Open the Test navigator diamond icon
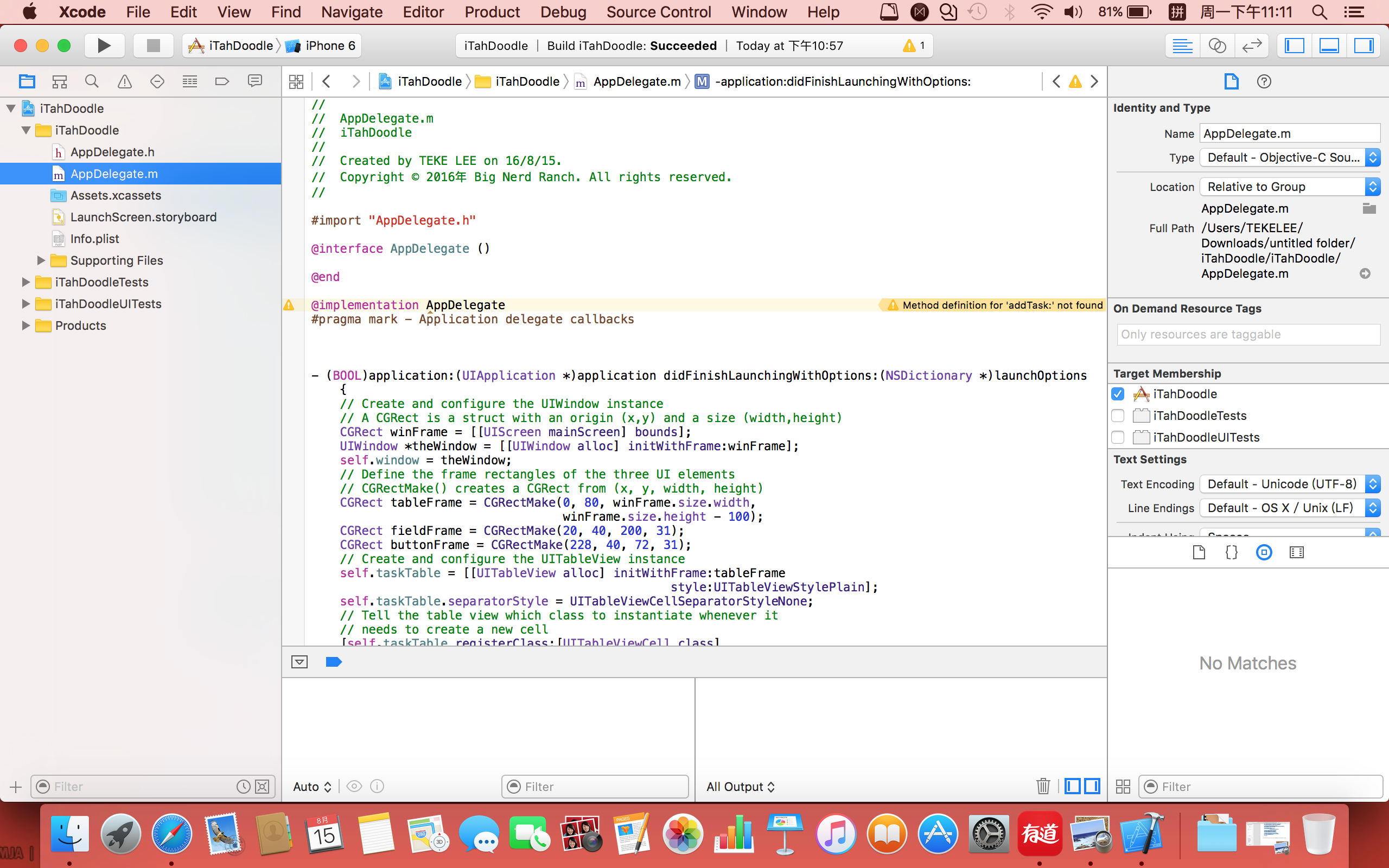This screenshot has height=868, width=1389. coord(157,81)
